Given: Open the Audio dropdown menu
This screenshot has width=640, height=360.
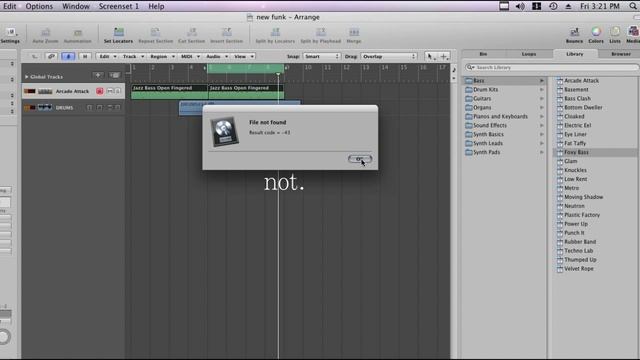Looking at the screenshot, I should (216, 56).
